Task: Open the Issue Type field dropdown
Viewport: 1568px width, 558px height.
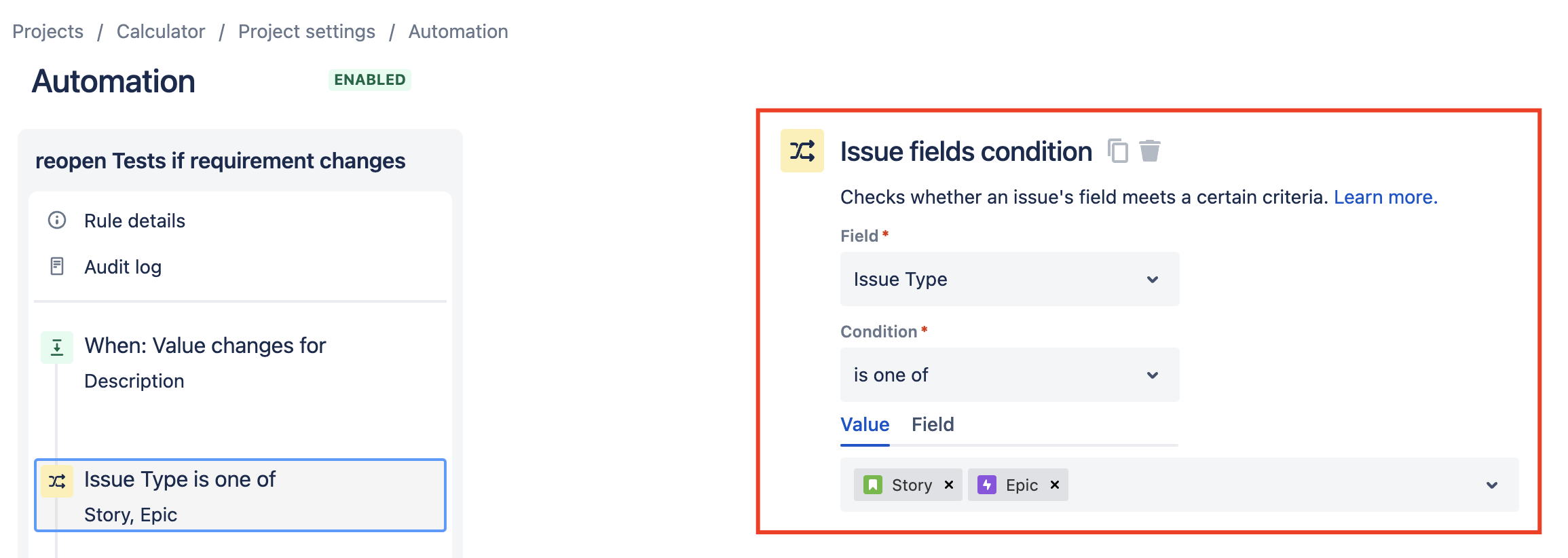Action: pyautogui.click(x=1009, y=279)
